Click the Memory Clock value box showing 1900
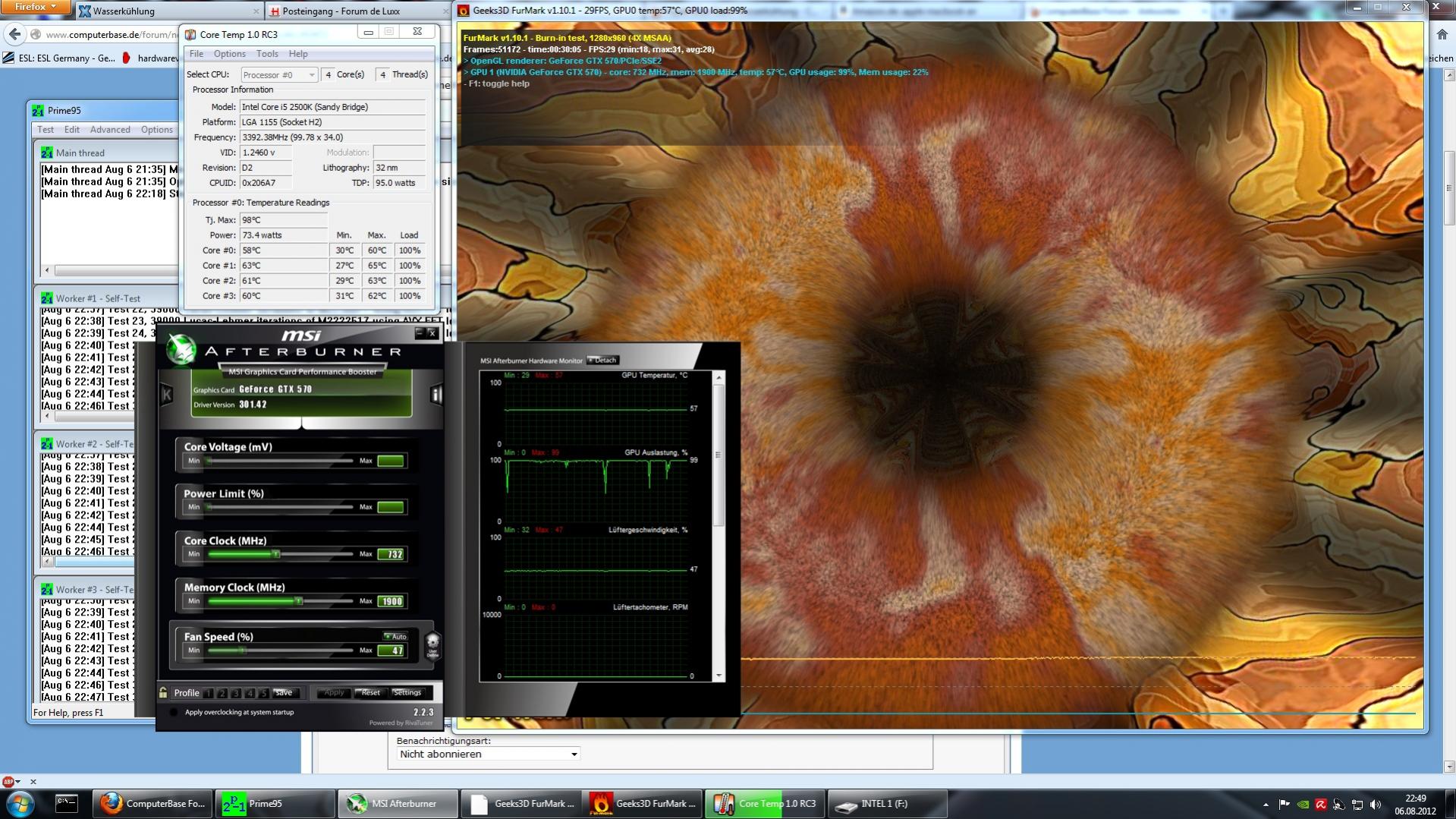This screenshot has height=819, width=1456. (392, 601)
